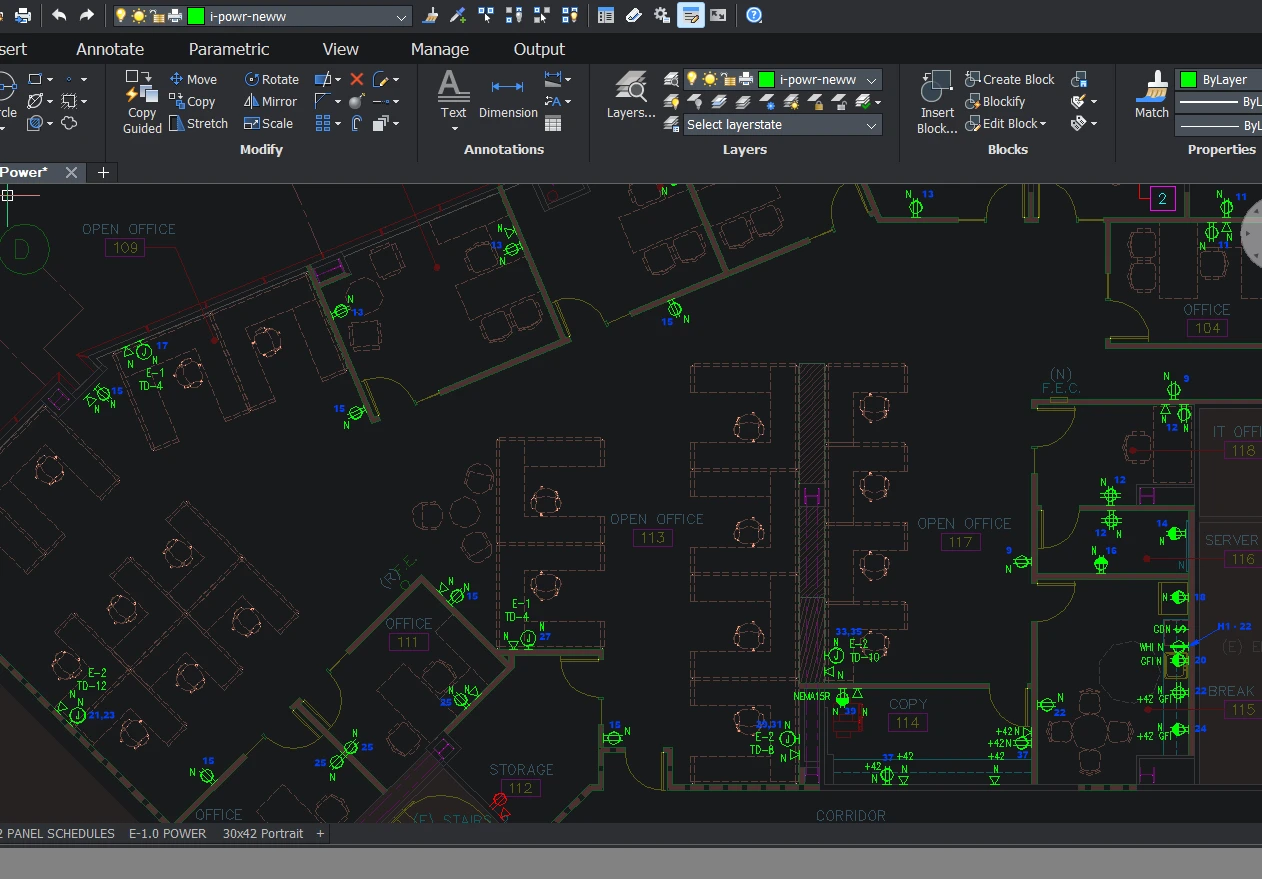Switch to the 30x42 Portrait layout tab
This screenshot has height=879, width=1262.
(x=263, y=833)
